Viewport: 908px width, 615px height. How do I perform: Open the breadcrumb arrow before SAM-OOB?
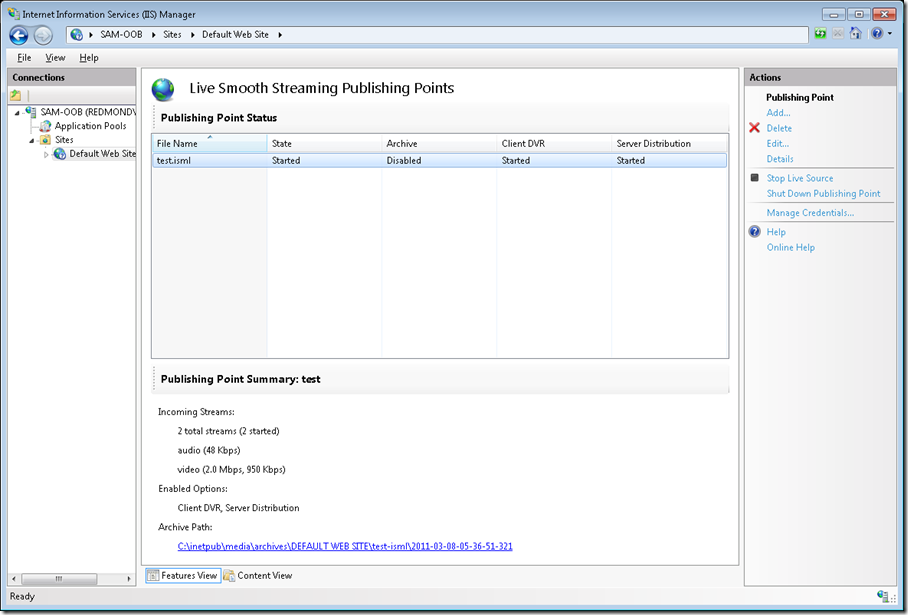91,35
